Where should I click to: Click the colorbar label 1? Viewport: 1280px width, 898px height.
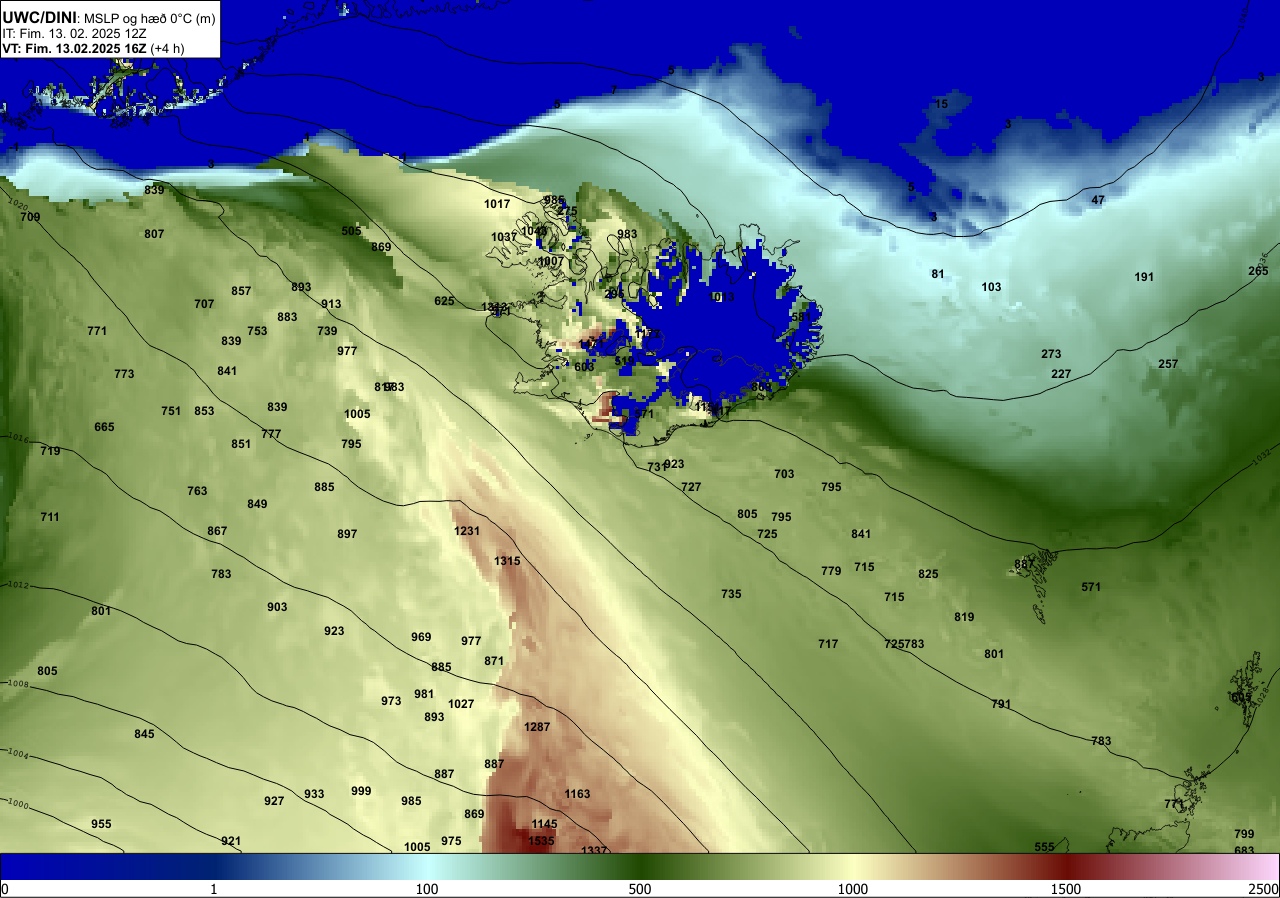coord(214,889)
